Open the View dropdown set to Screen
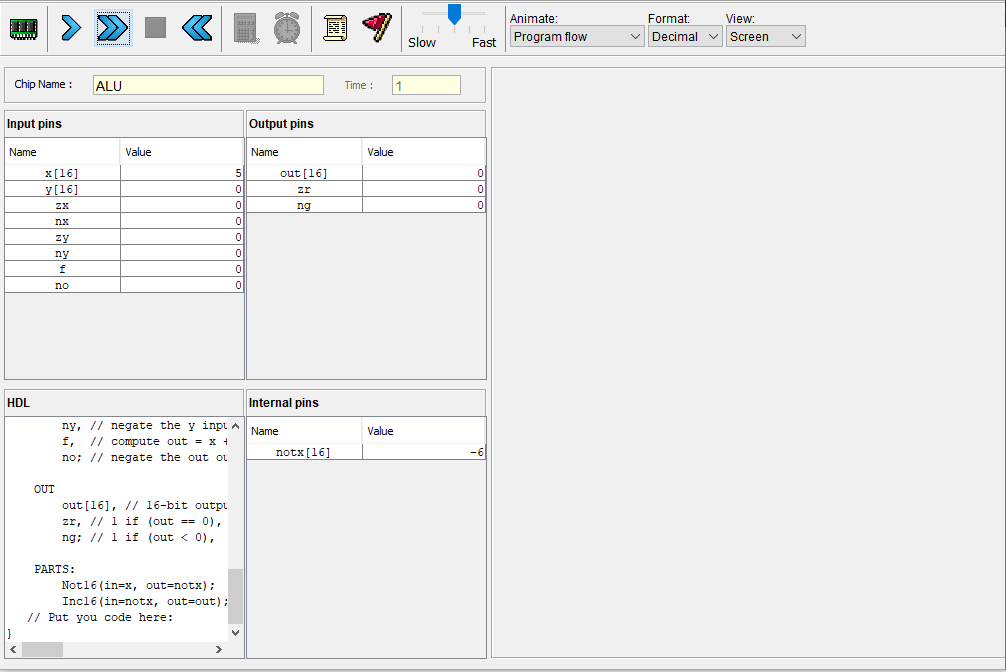 click(x=765, y=37)
